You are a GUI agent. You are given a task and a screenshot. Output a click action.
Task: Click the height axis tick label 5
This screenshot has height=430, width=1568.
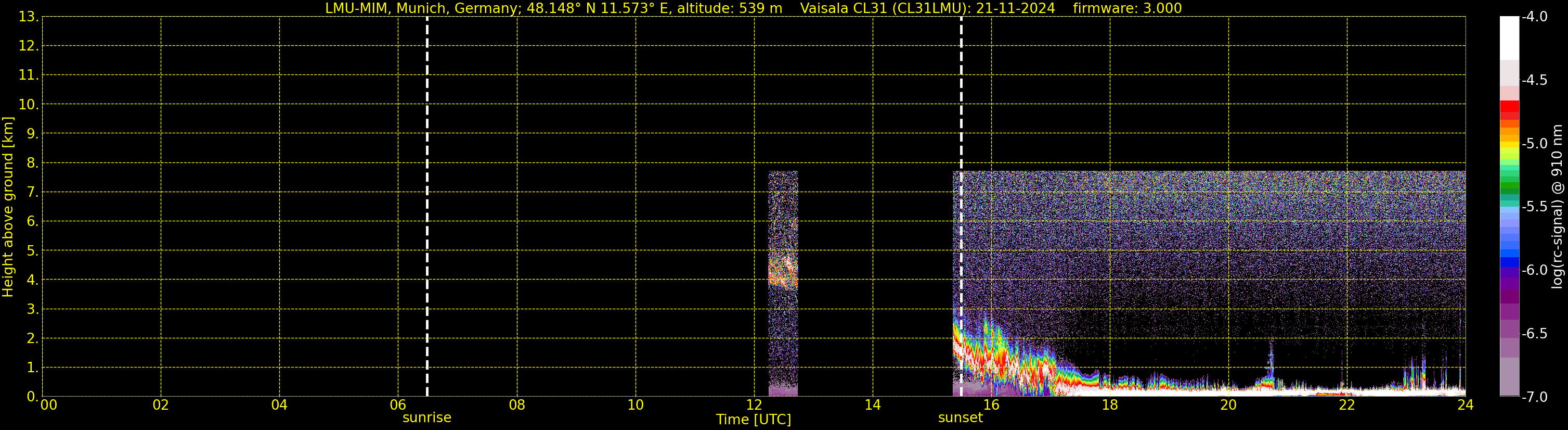32,251
